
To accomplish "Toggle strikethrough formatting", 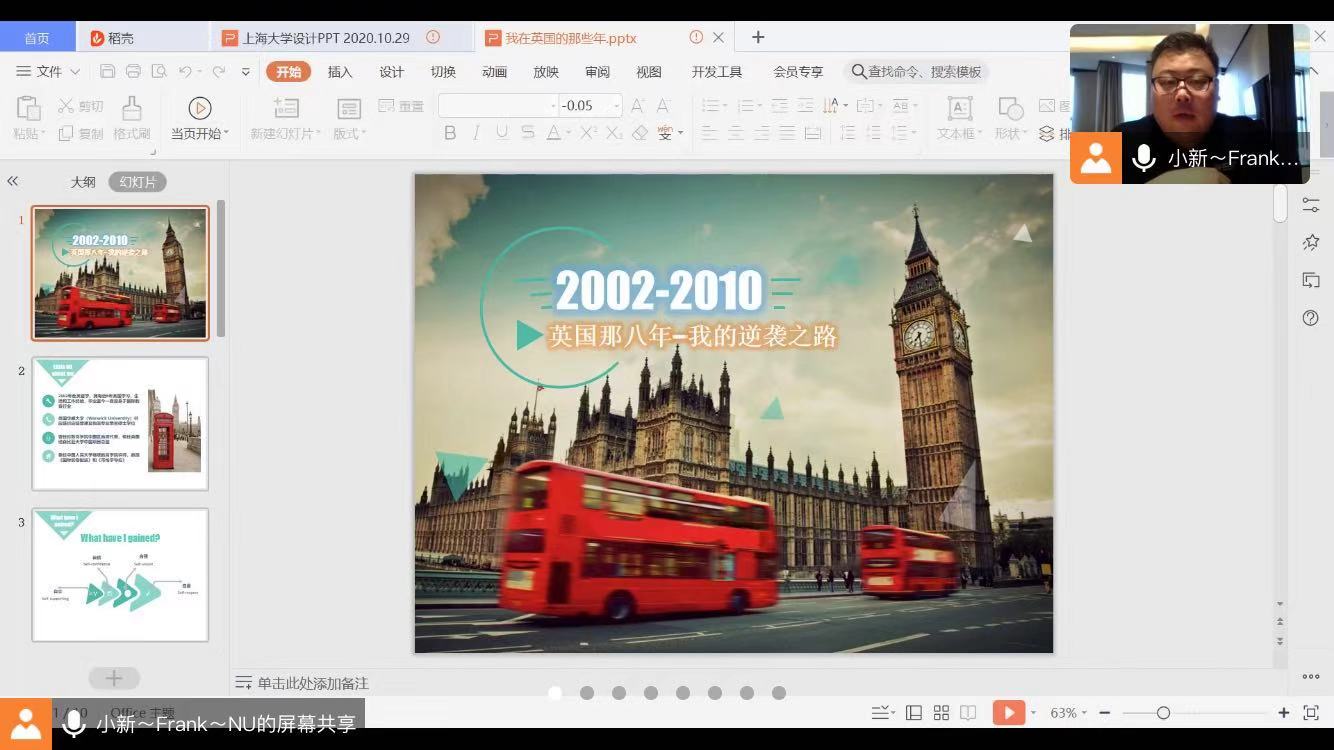I will tap(528, 133).
